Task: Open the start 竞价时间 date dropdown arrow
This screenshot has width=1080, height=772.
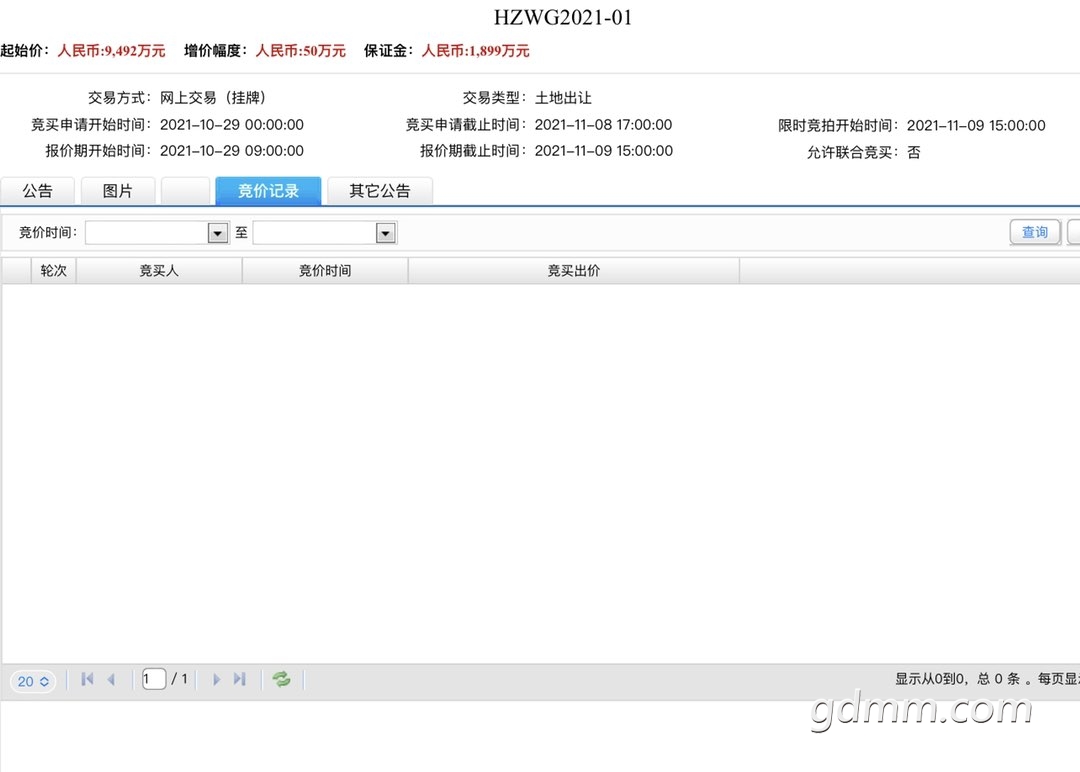Action: (218, 233)
